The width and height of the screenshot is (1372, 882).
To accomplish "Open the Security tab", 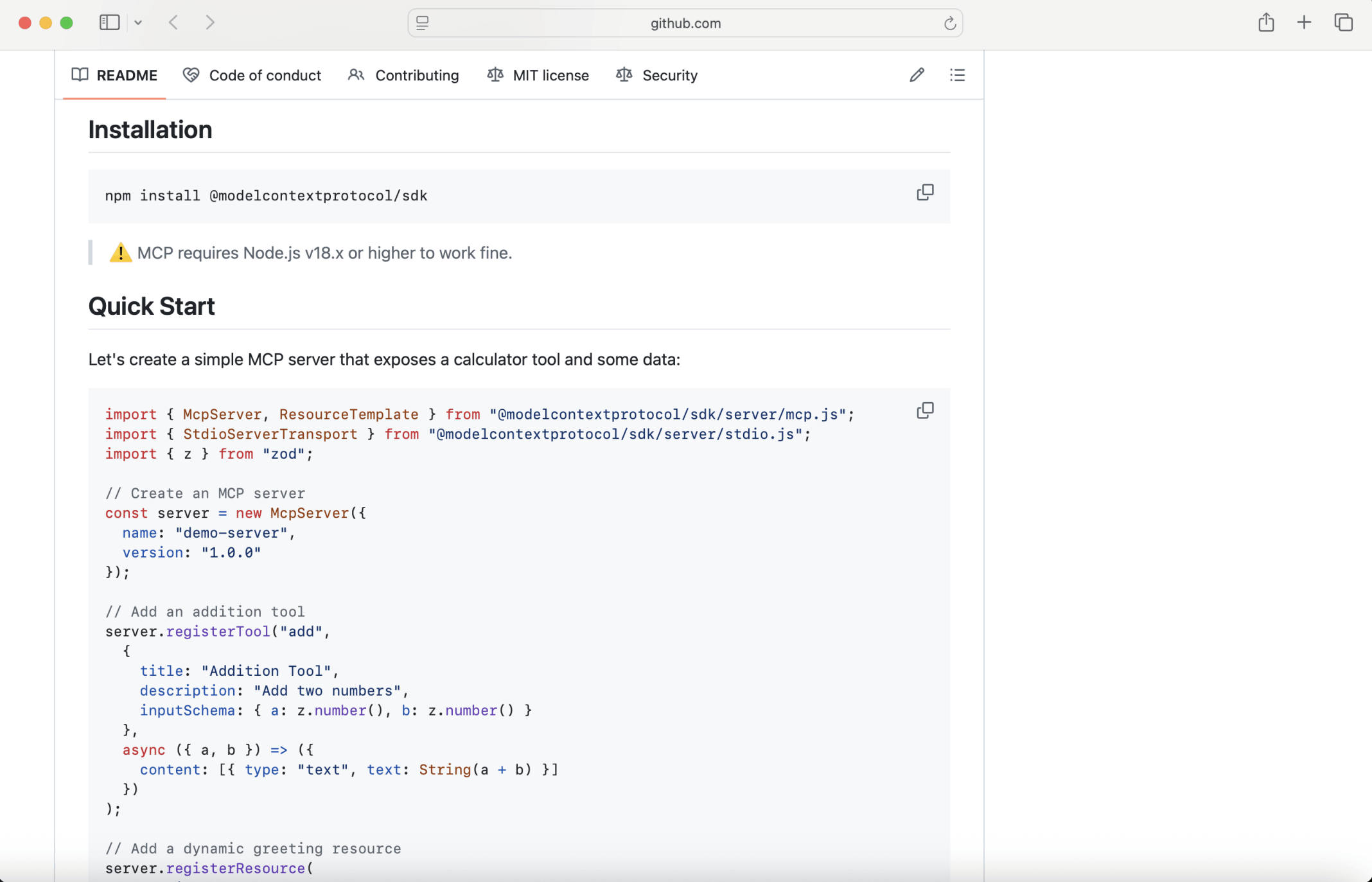I will 656,75.
